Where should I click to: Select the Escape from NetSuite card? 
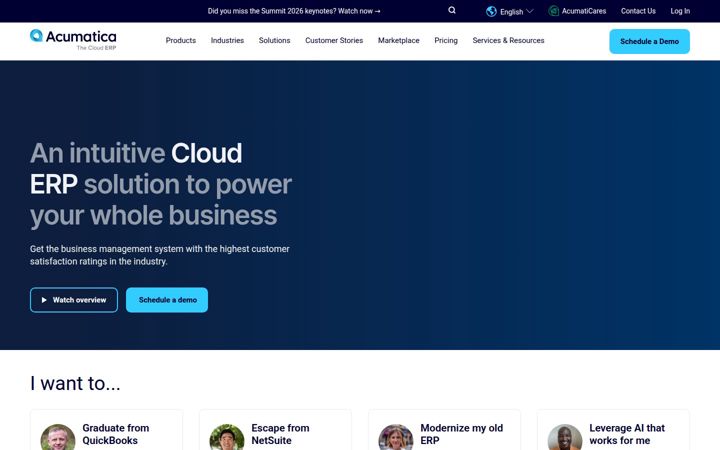pyautogui.click(x=276, y=430)
